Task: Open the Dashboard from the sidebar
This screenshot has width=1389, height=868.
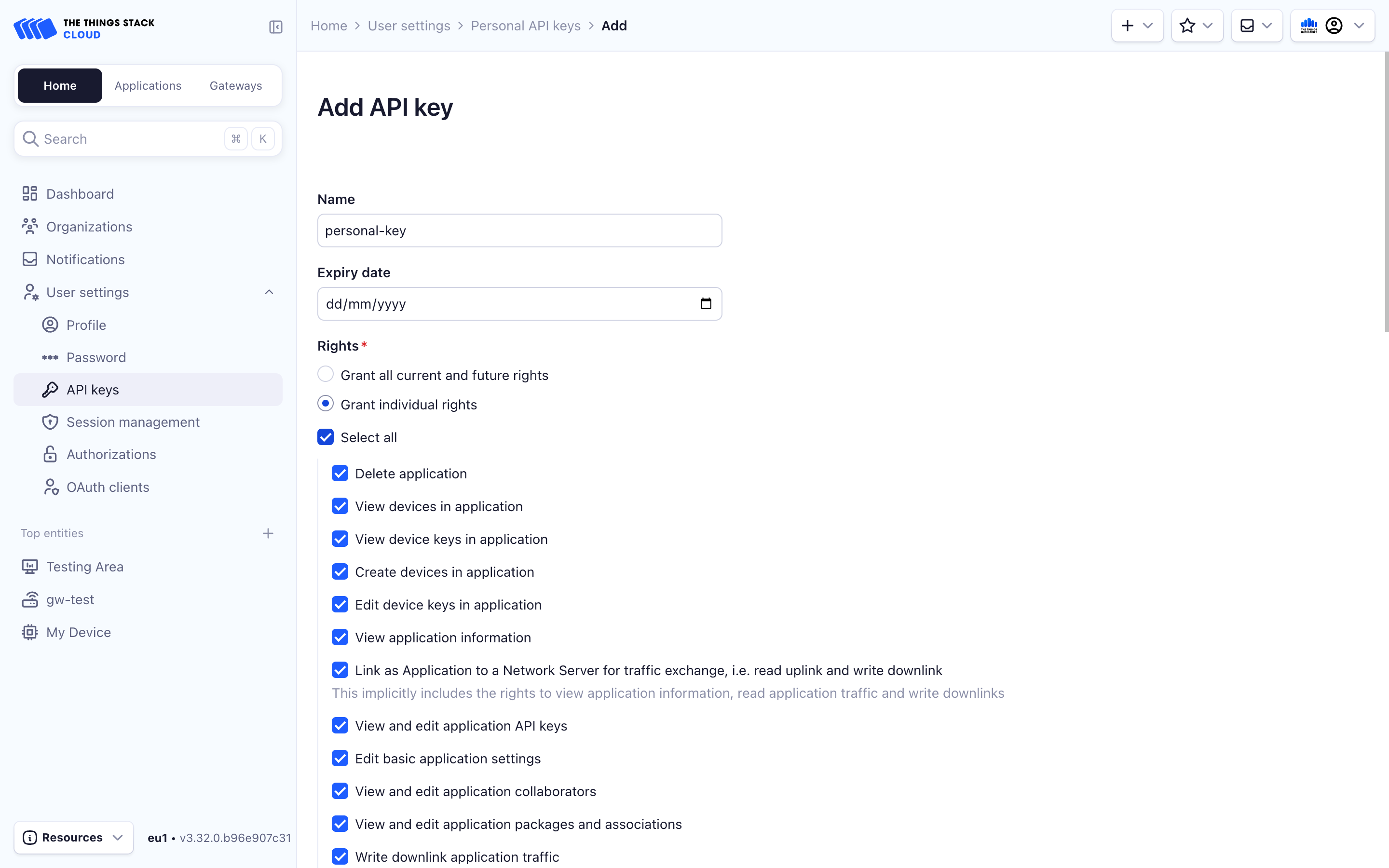Action: pos(80,194)
